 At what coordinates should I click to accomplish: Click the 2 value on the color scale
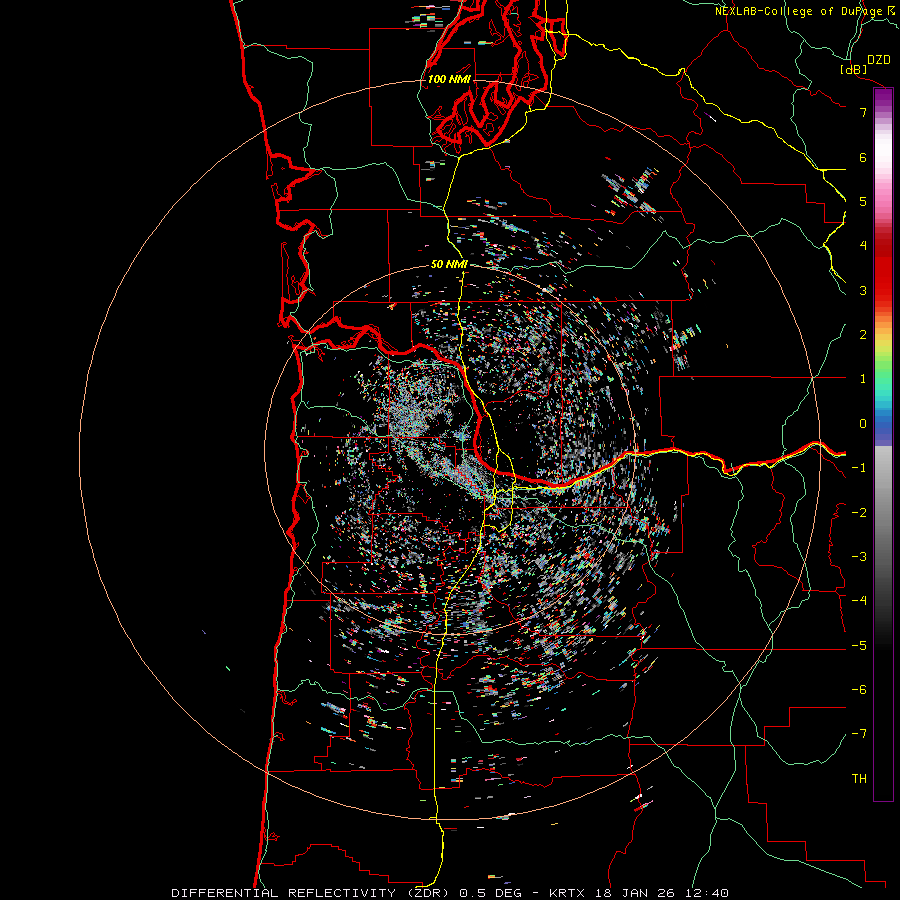tap(863, 335)
